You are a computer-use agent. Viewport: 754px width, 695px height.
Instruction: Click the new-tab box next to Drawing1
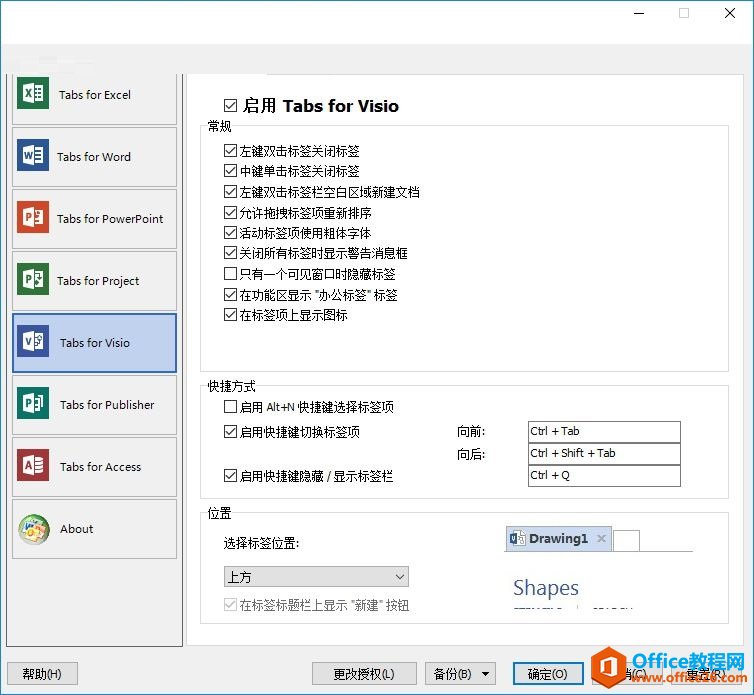click(627, 541)
